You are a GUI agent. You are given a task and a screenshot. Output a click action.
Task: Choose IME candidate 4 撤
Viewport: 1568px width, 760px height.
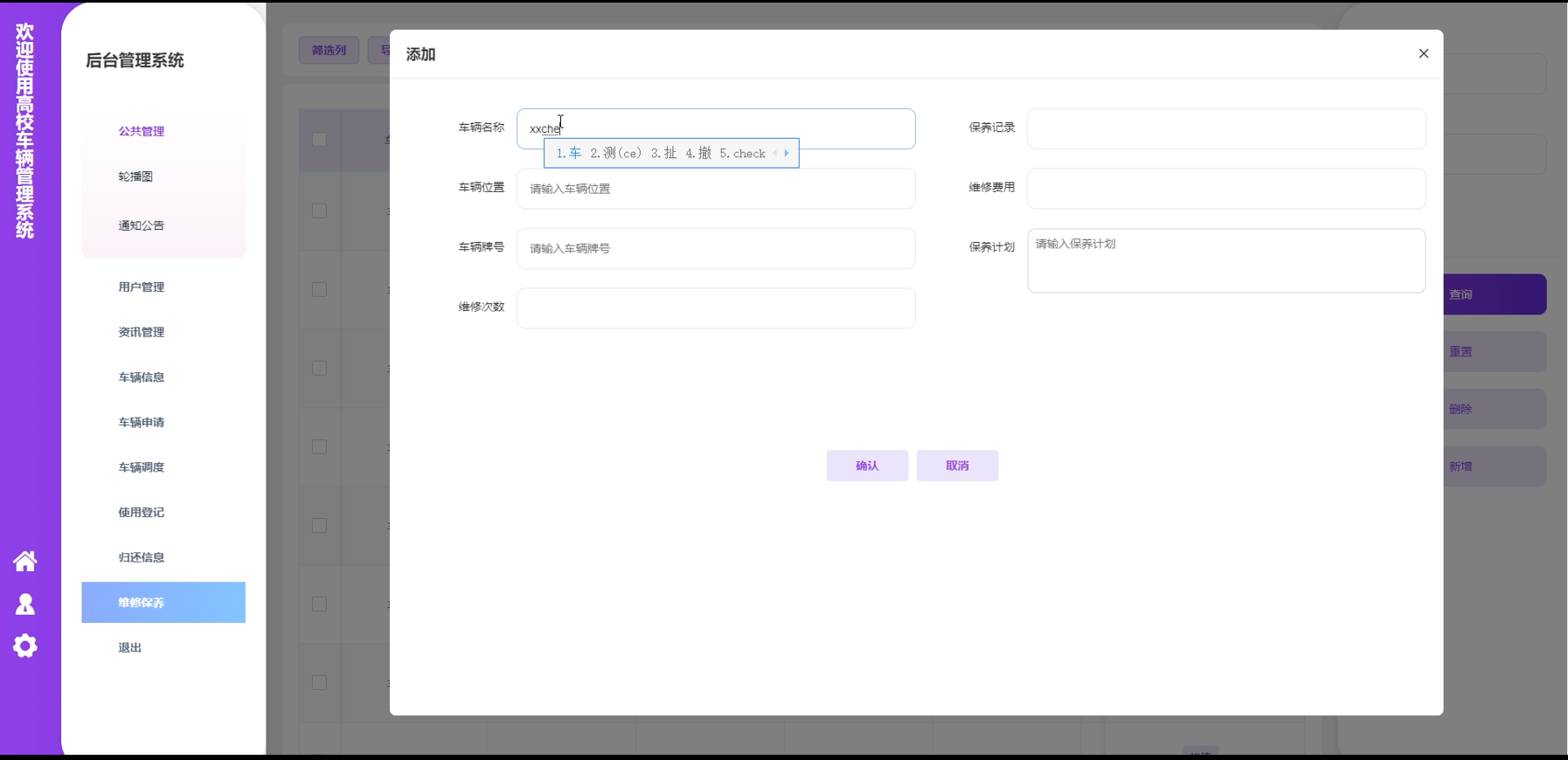pos(698,153)
